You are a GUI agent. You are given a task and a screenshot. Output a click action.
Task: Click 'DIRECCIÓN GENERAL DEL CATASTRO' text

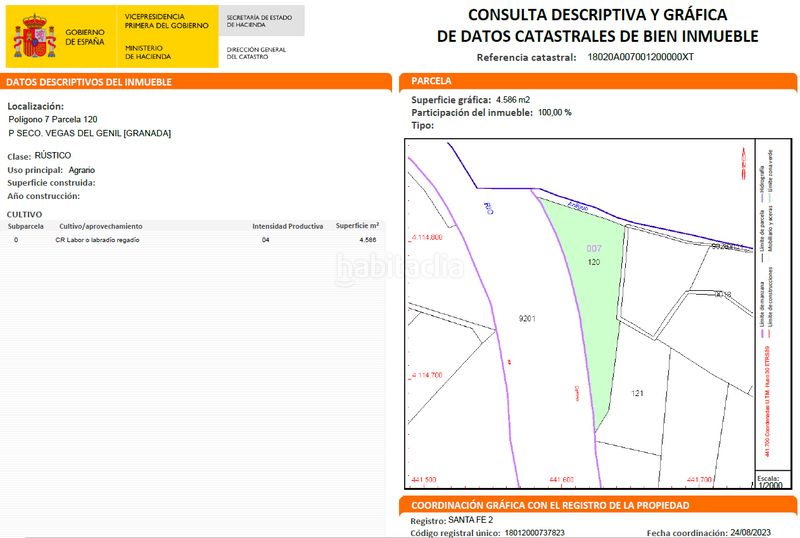256,53
